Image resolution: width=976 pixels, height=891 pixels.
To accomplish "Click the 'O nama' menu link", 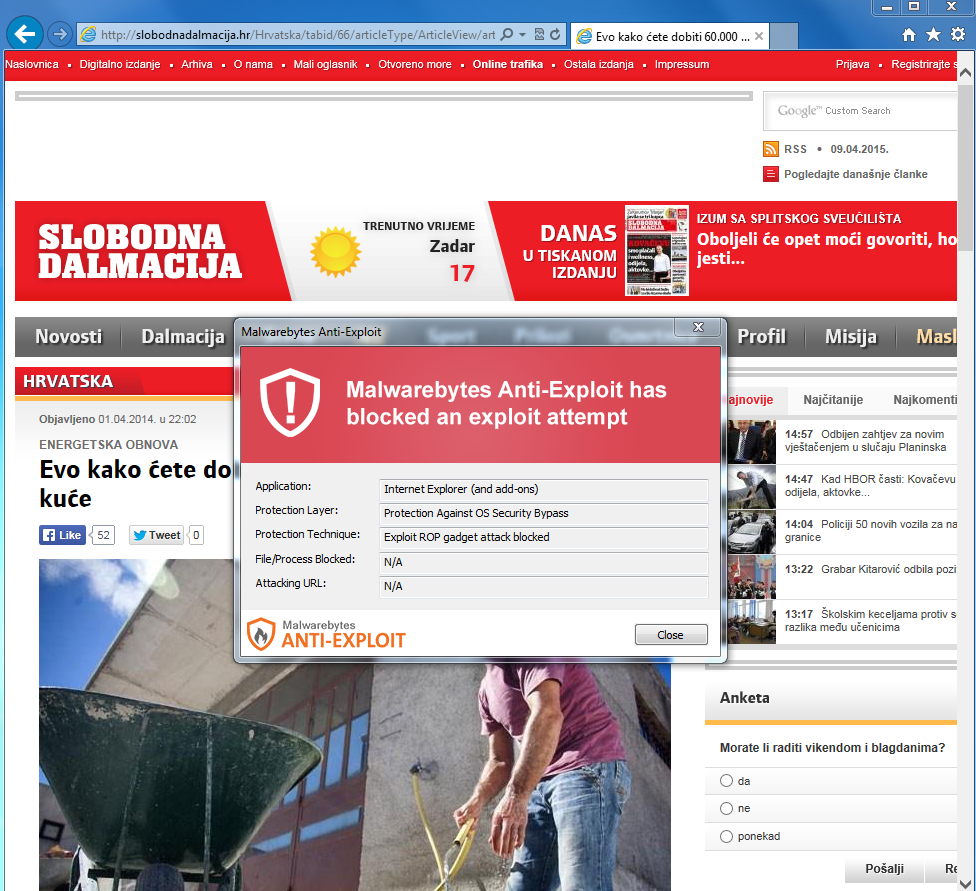I will pyautogui.click(x=253, y=64).
